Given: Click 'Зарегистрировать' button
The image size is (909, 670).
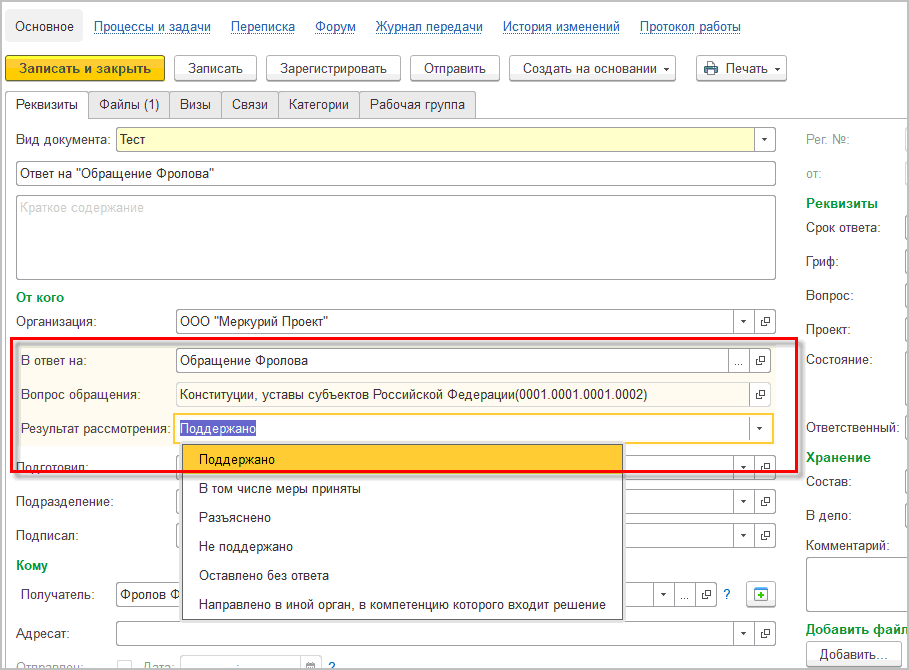Looking at the screenshot, I should coord(333,68).
